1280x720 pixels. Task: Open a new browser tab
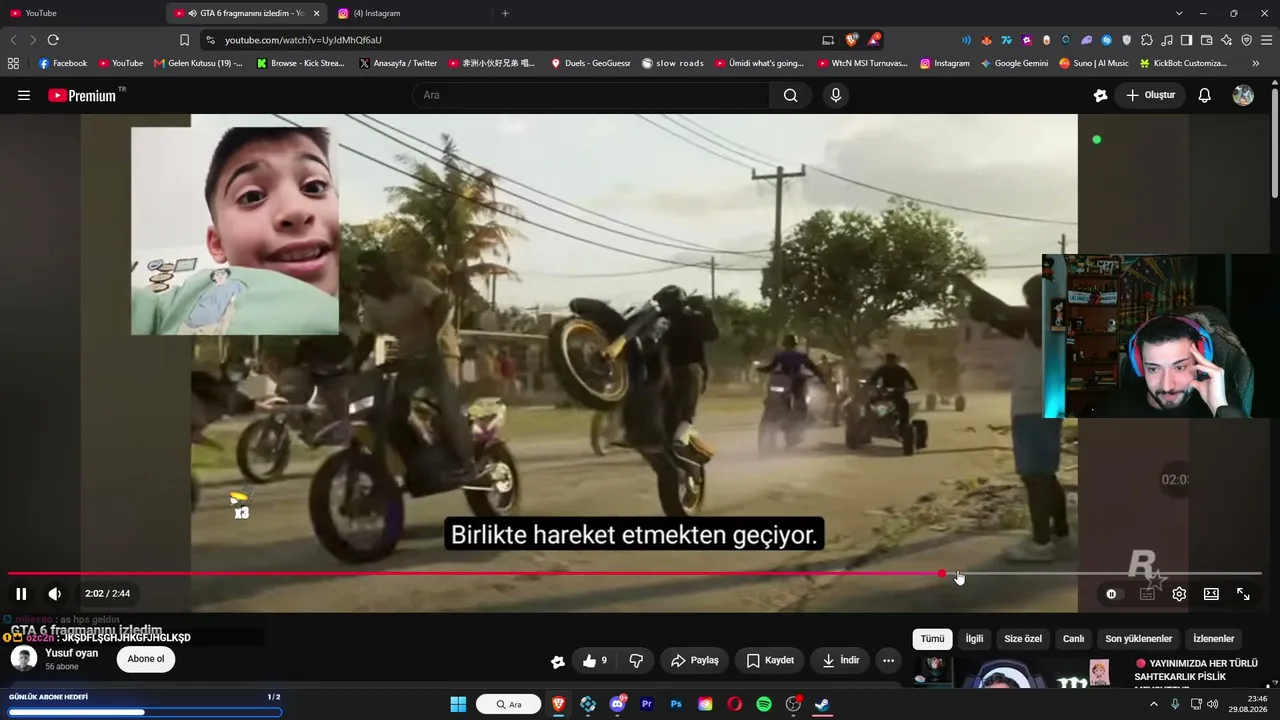[x=505, y=13]
